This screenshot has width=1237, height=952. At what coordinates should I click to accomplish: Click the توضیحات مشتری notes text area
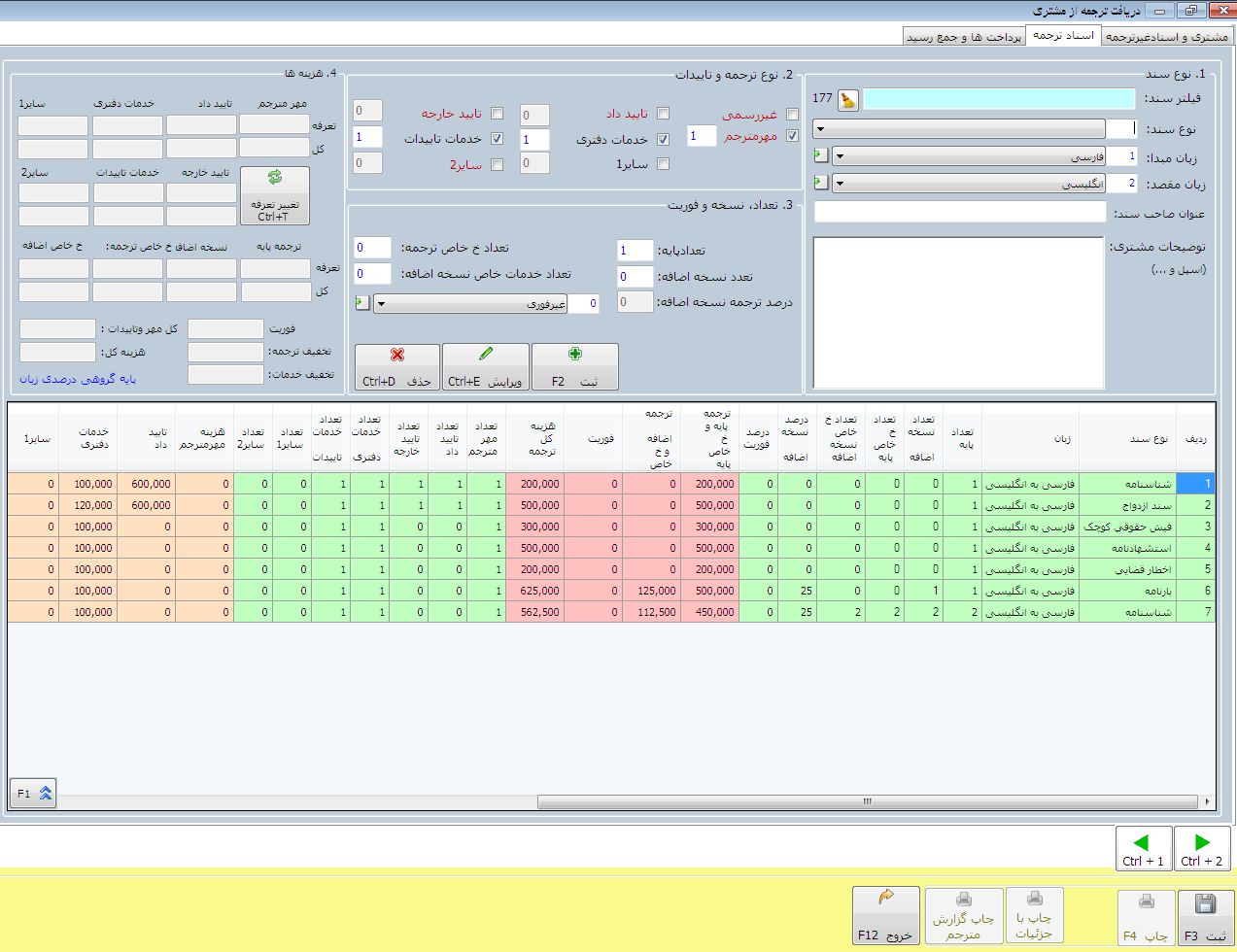[x=958, y=312]
